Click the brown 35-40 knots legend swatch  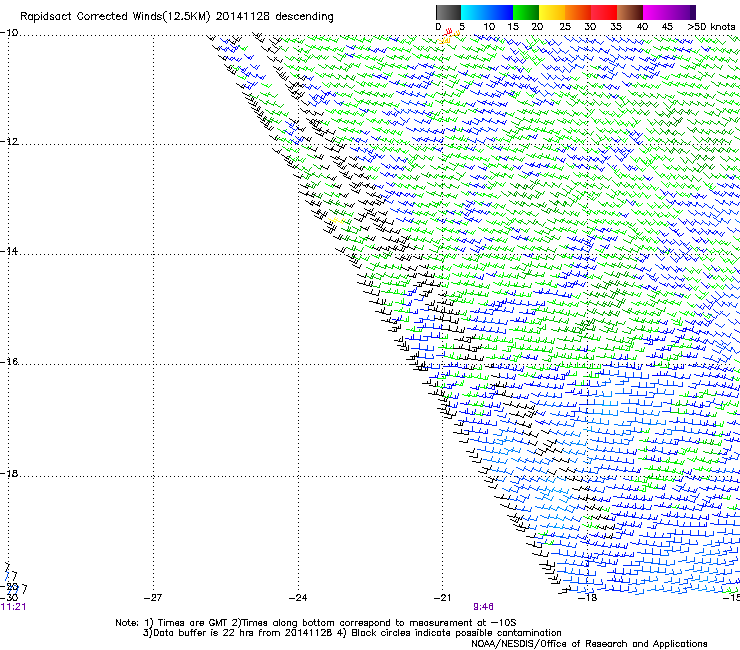tap(630, 12)
